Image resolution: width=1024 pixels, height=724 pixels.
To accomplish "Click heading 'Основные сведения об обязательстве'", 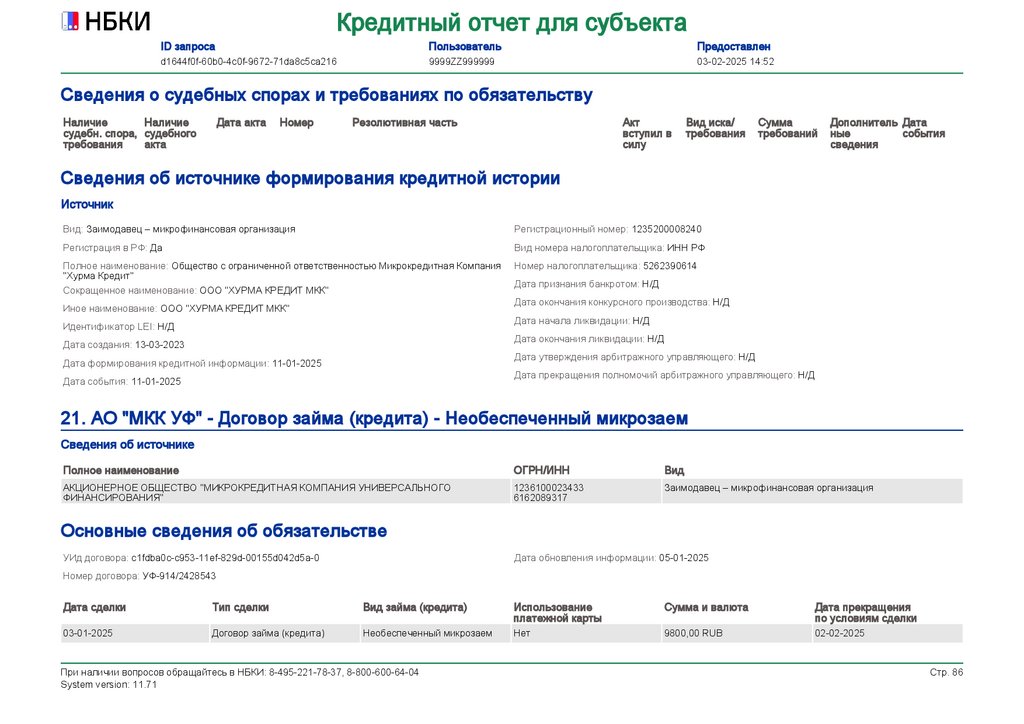I will [x=223, y=531].
